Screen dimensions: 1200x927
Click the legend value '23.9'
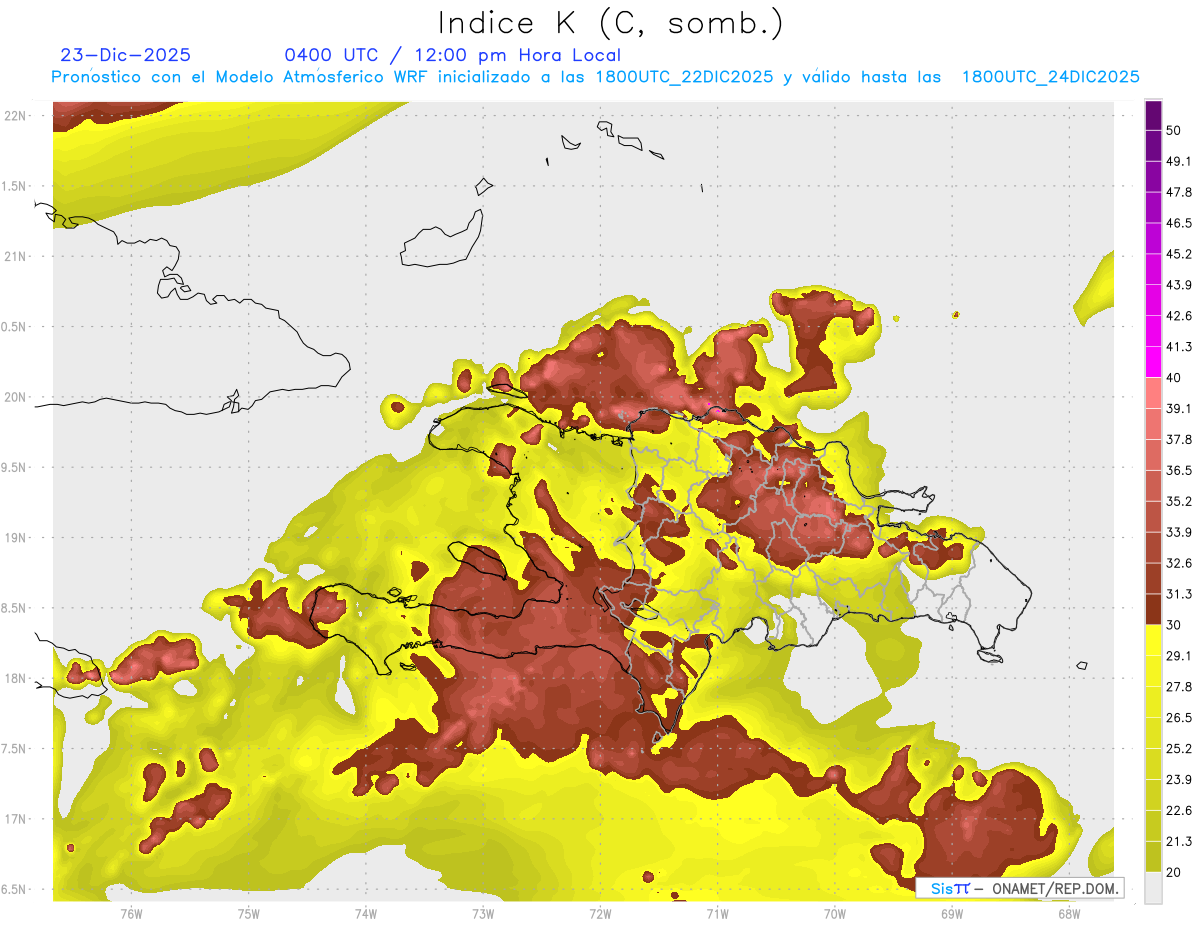coord(1179,780)
